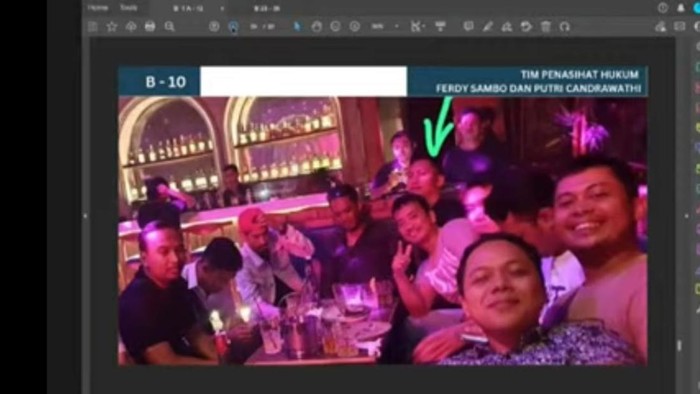Click "FERDY SAMBO DAN PUTRI CANDRAWATHI" text
This screenshot has height=394, width=700.
538,88
